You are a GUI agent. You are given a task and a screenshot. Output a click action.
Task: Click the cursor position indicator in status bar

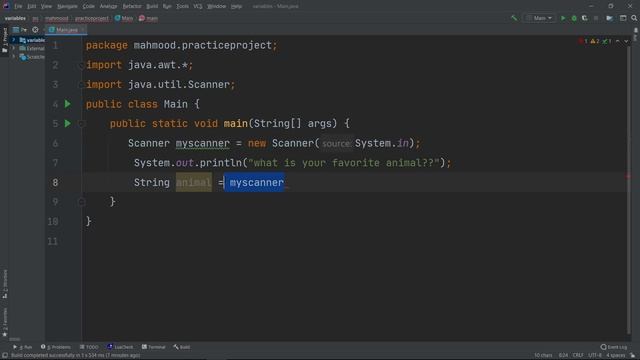[x=563, y=356]
